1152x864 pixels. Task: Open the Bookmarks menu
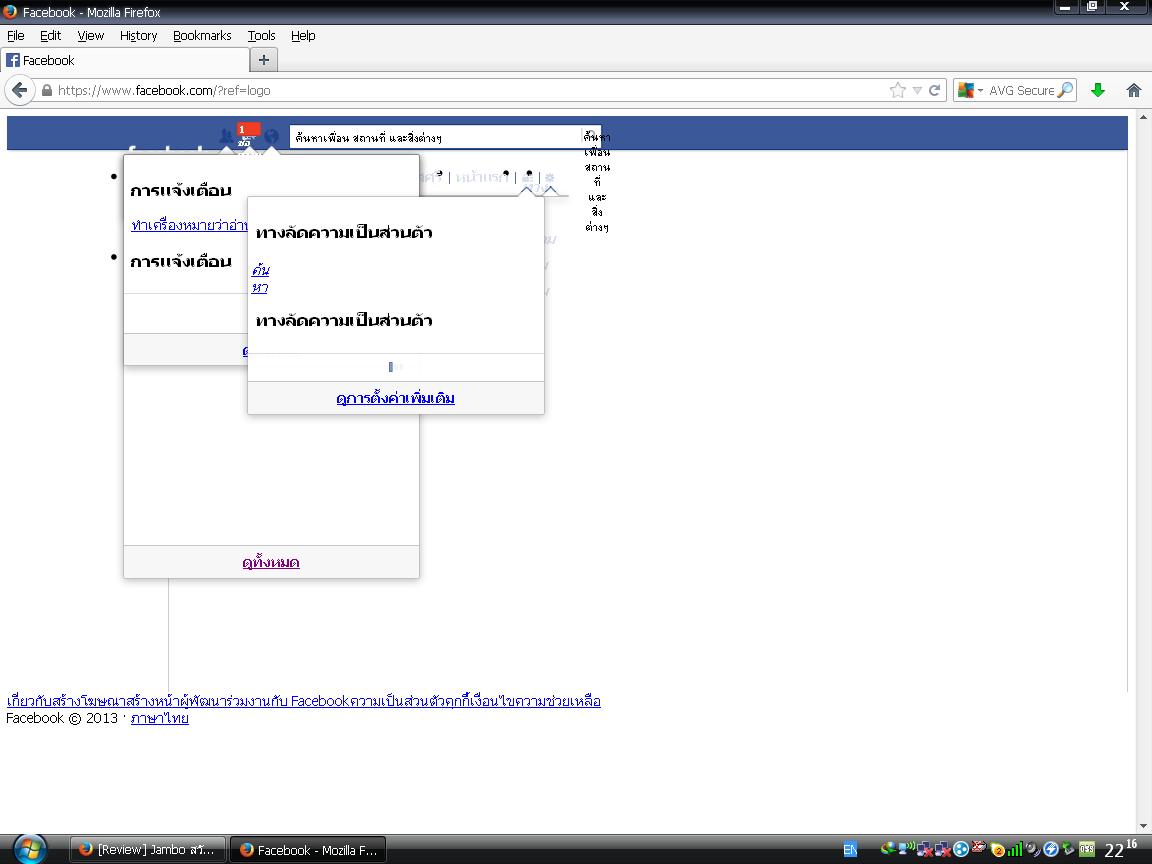tap(202, 35)
